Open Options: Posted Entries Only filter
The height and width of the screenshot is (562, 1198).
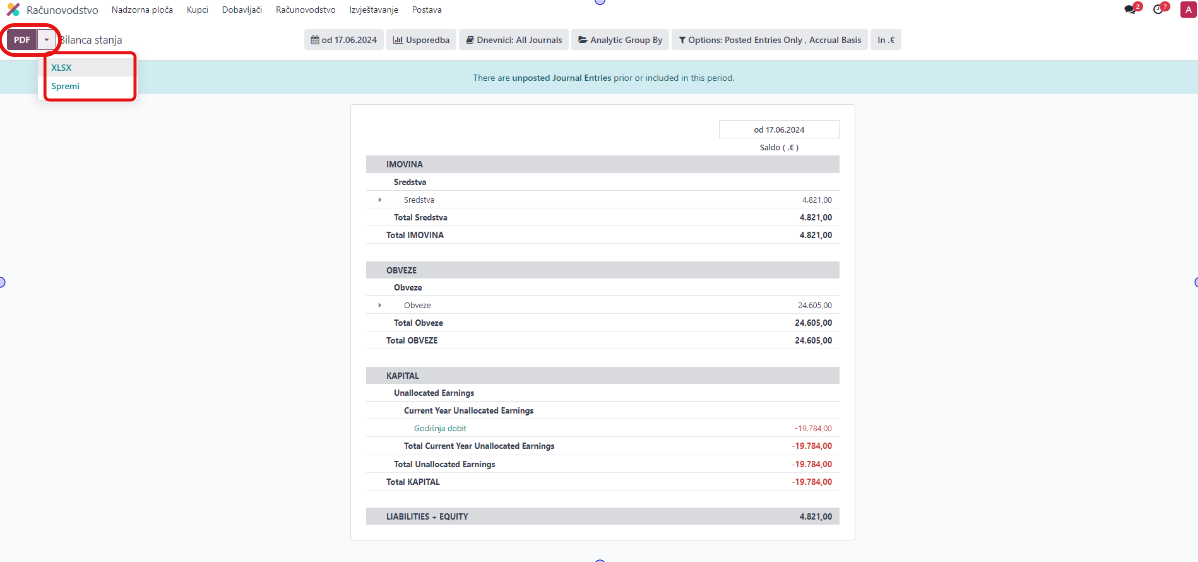point(769,41)
